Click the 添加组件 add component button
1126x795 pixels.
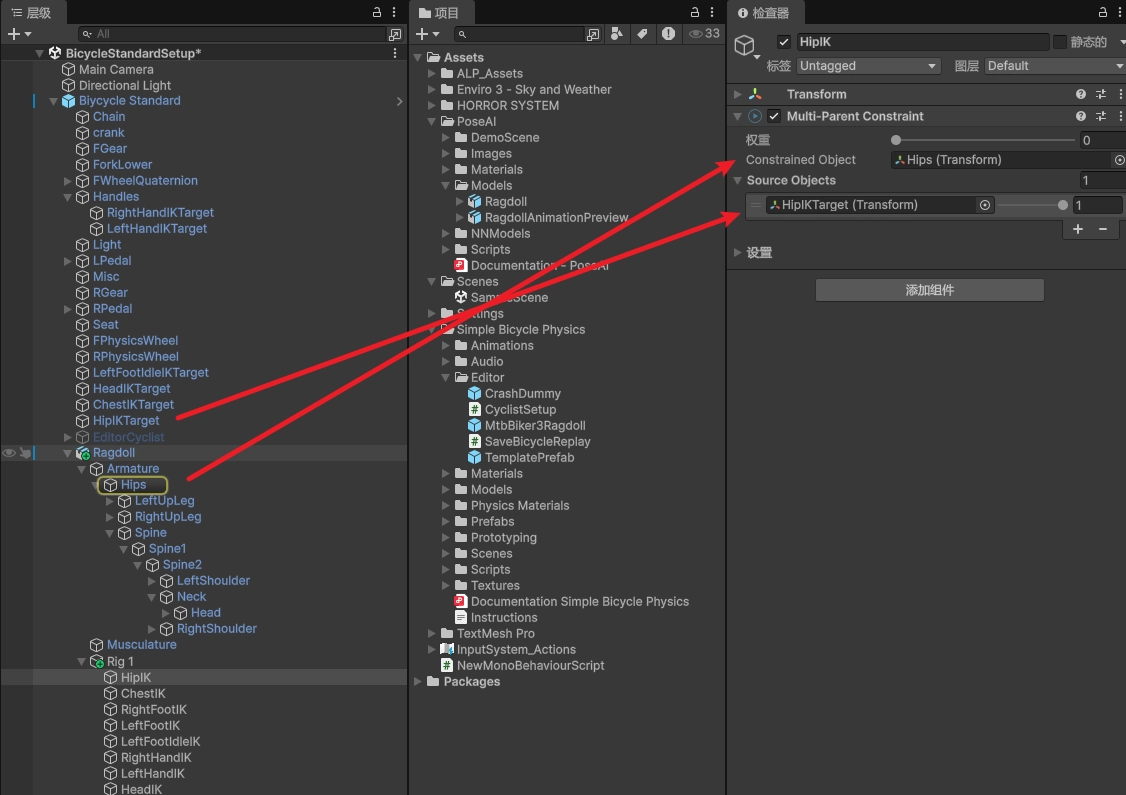(x=929, y=290)
